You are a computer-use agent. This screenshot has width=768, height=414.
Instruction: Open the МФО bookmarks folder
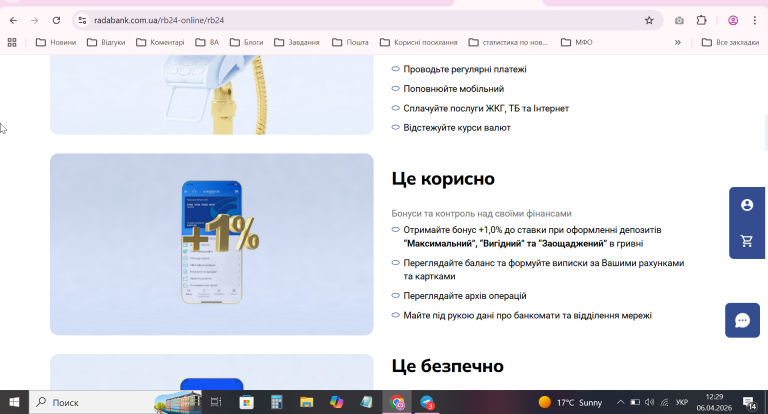[x=577, y=43]
